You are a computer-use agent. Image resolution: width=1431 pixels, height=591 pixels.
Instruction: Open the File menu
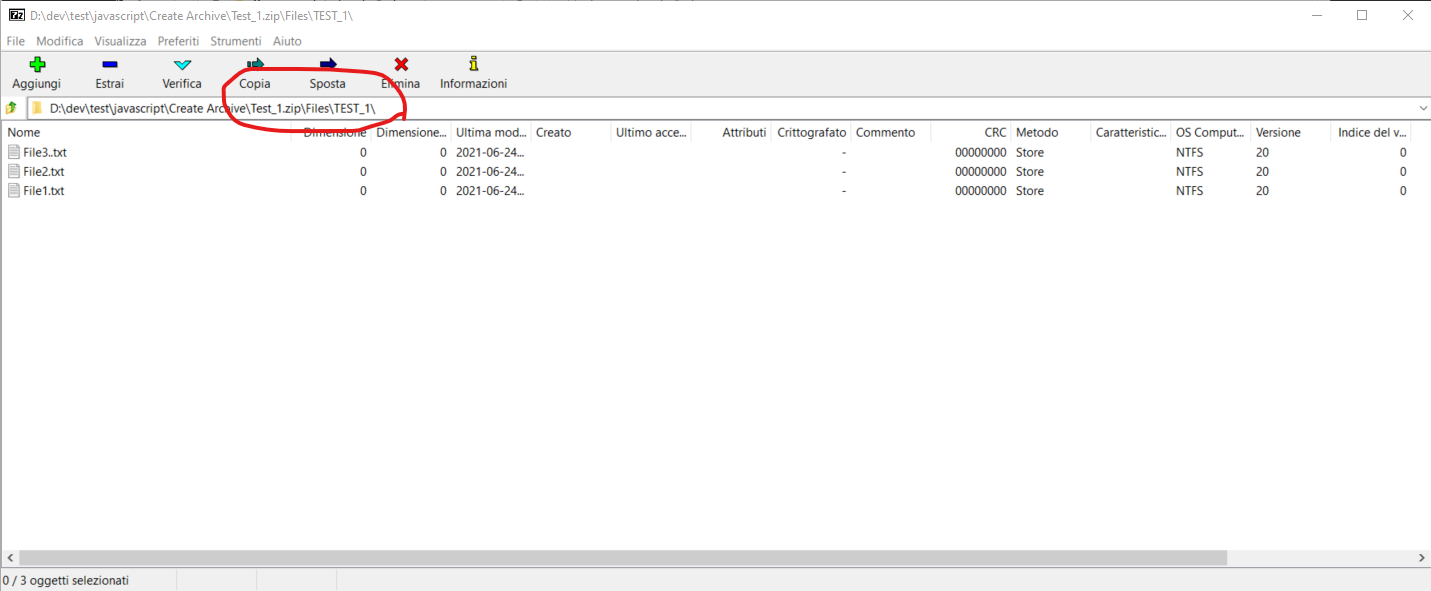click(15, 41)
